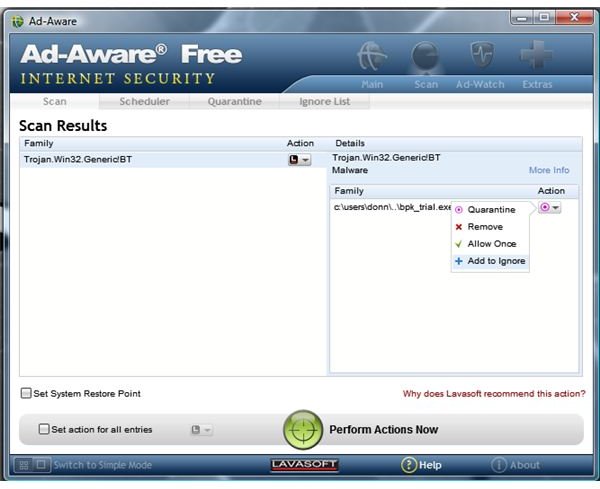Click the Action header in details pane

pos(551,191)
